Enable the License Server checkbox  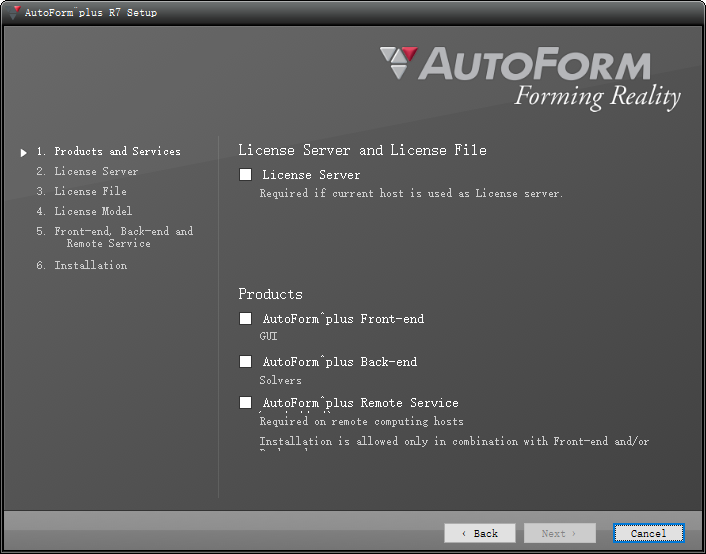(245, 175)
